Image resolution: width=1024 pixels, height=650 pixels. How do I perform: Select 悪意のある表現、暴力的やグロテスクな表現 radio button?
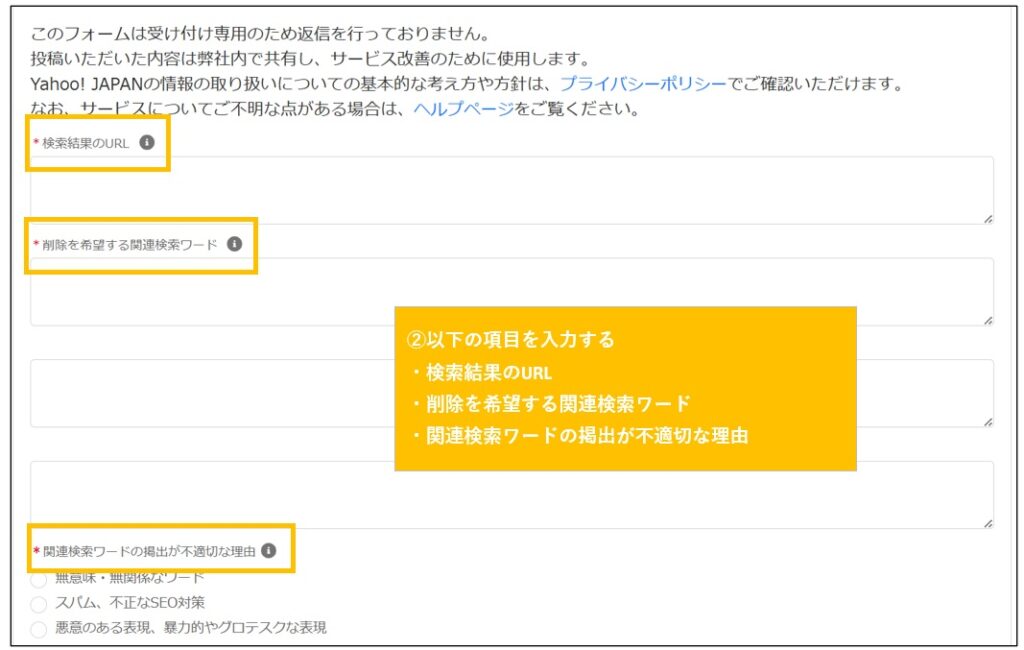point(39,629)
